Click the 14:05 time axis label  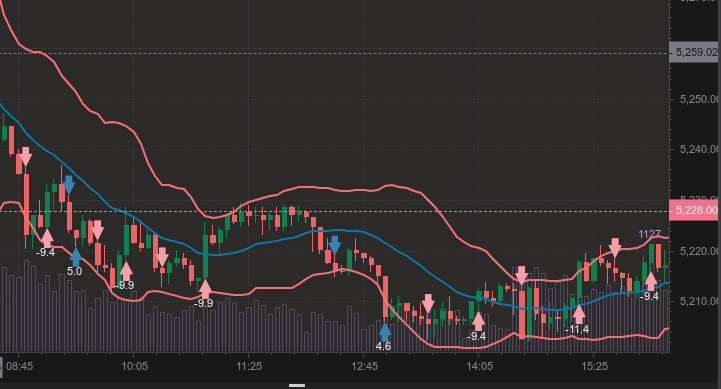[x=479, y=366]
